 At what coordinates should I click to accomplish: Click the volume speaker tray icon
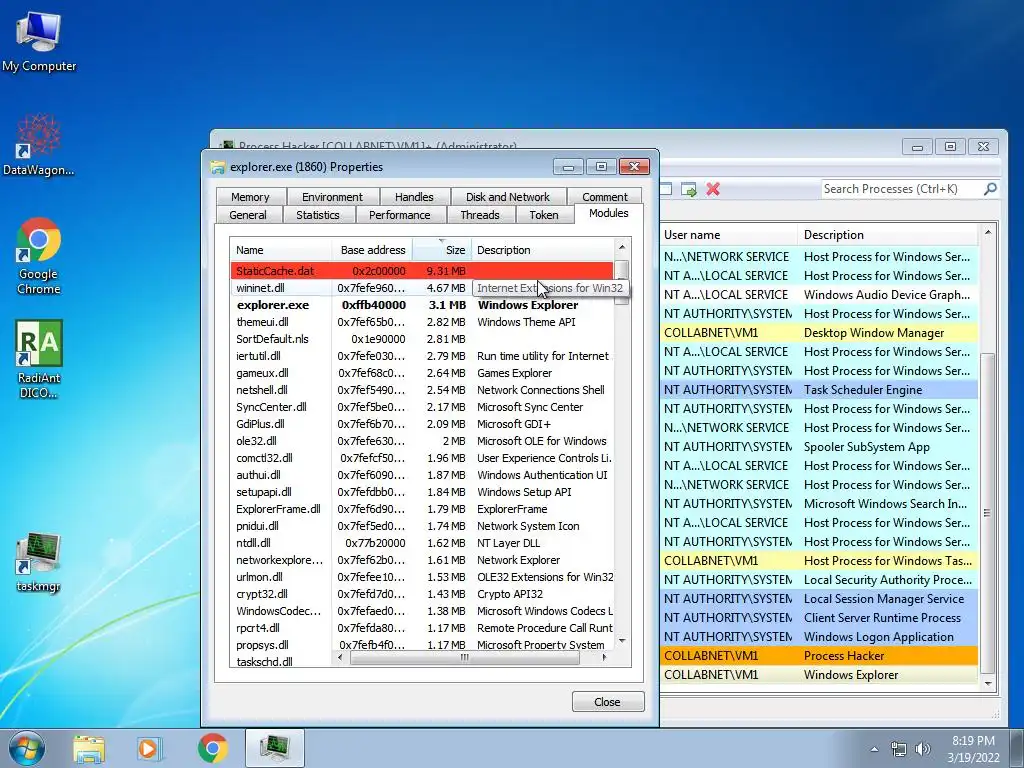[x=923, y=749]
